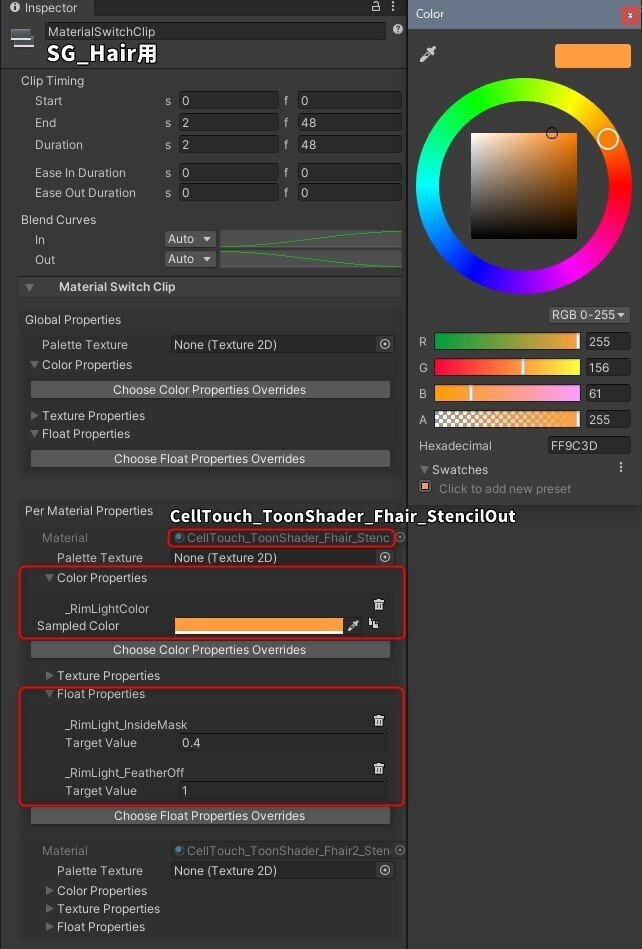Click the B channel slider

(x=507, y=393)
